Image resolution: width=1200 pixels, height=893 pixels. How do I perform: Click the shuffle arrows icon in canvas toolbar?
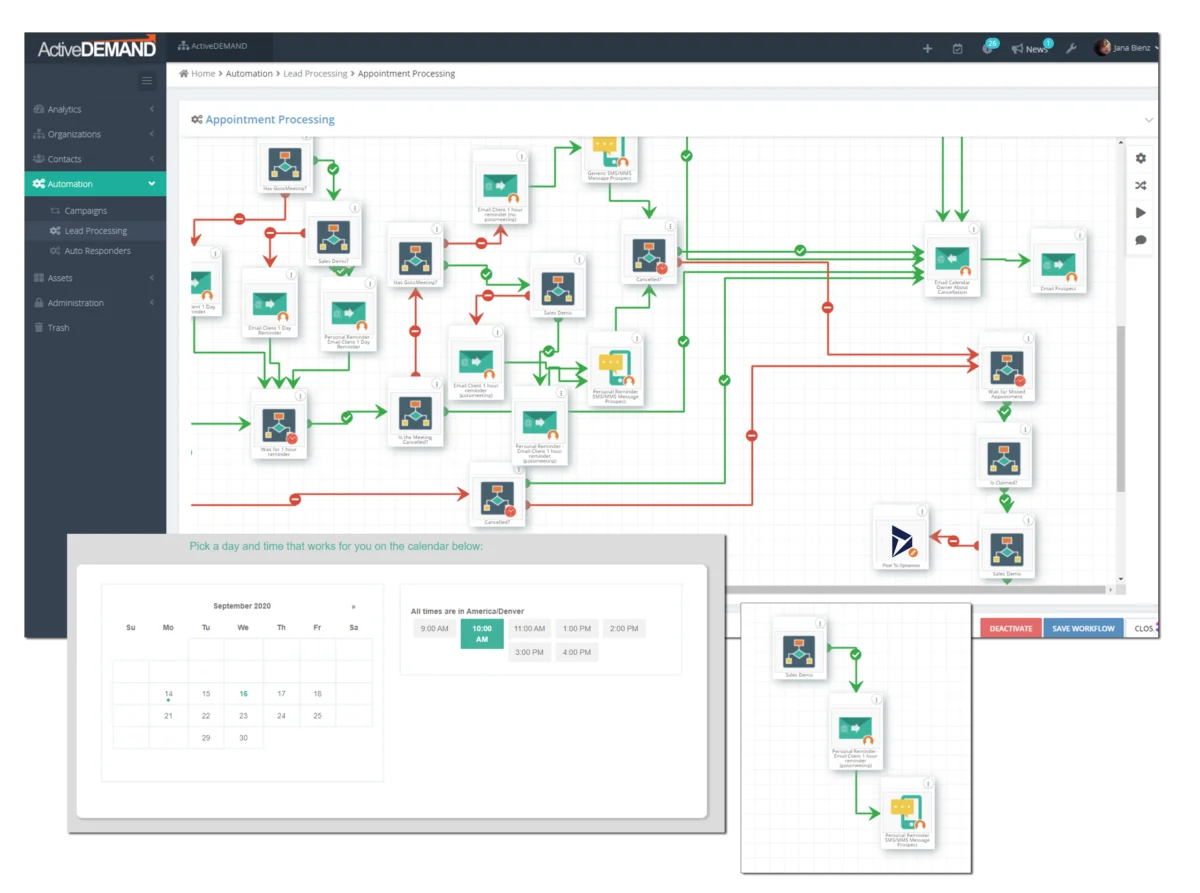click(x=1141, y=185)
